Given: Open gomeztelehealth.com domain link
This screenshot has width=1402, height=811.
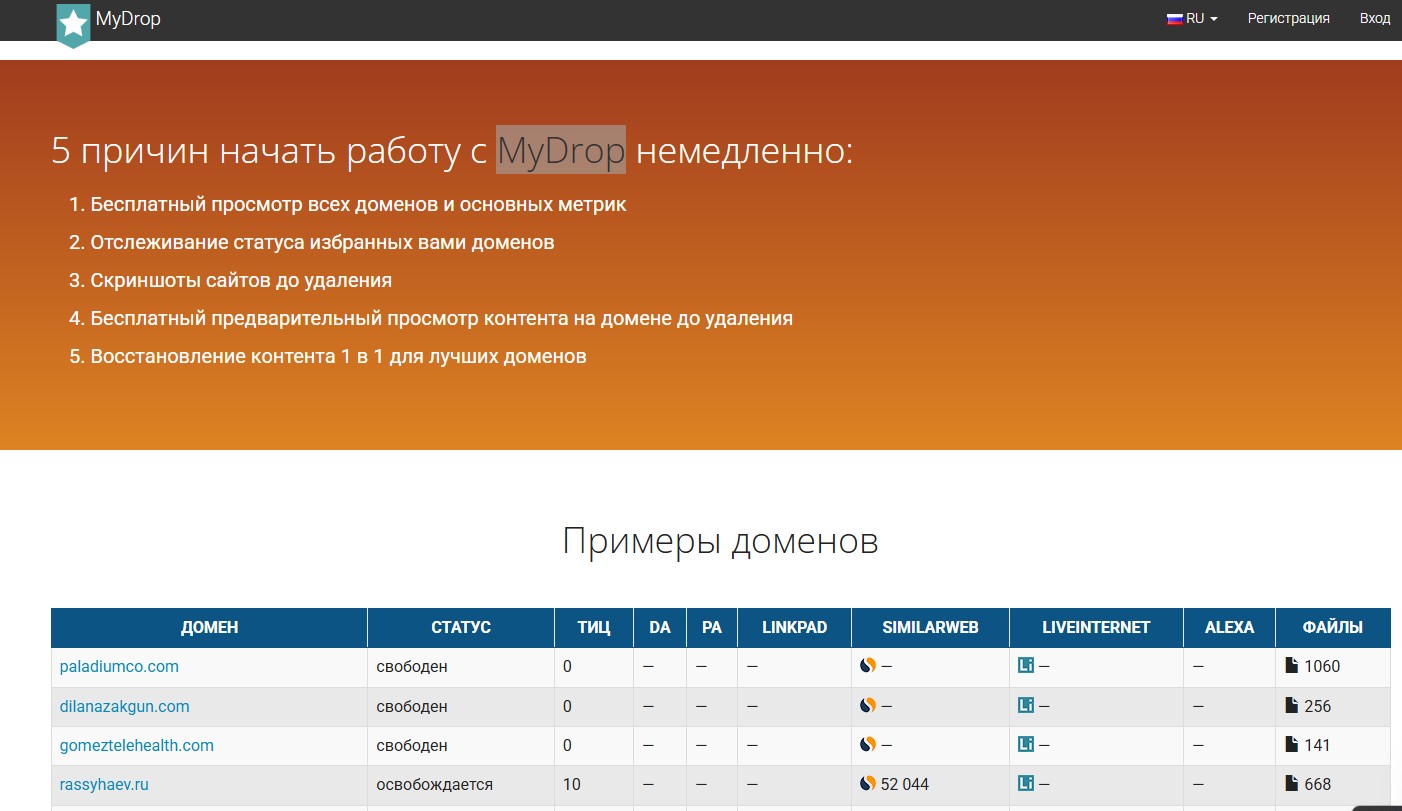Looking at the screenshot, I should tap(137, 745).
